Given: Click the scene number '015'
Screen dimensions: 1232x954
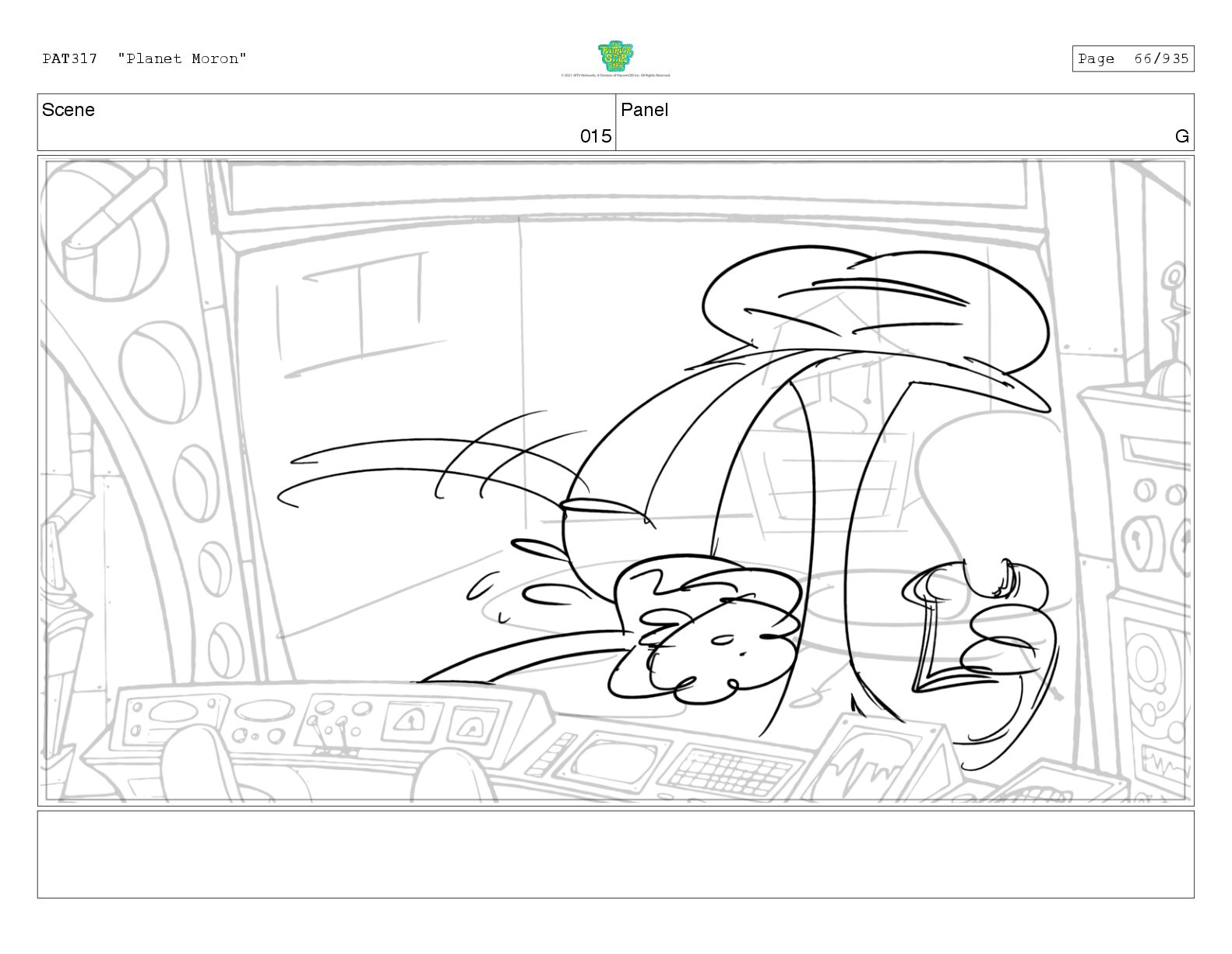Looking at the screenshot, I should click(596, 136).
